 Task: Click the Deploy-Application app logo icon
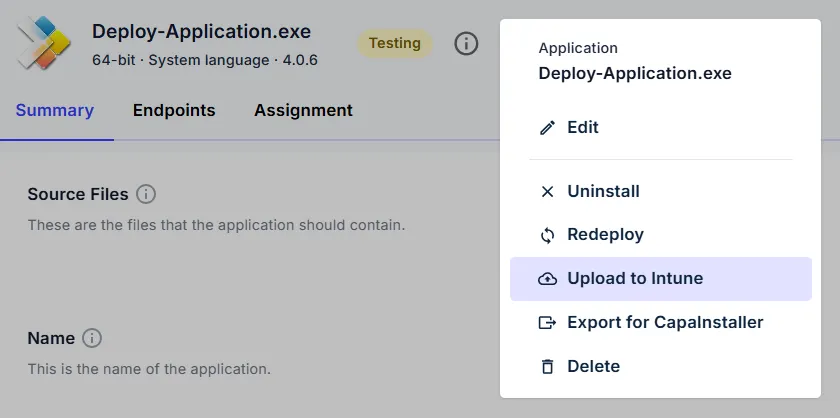pos(43,43)
